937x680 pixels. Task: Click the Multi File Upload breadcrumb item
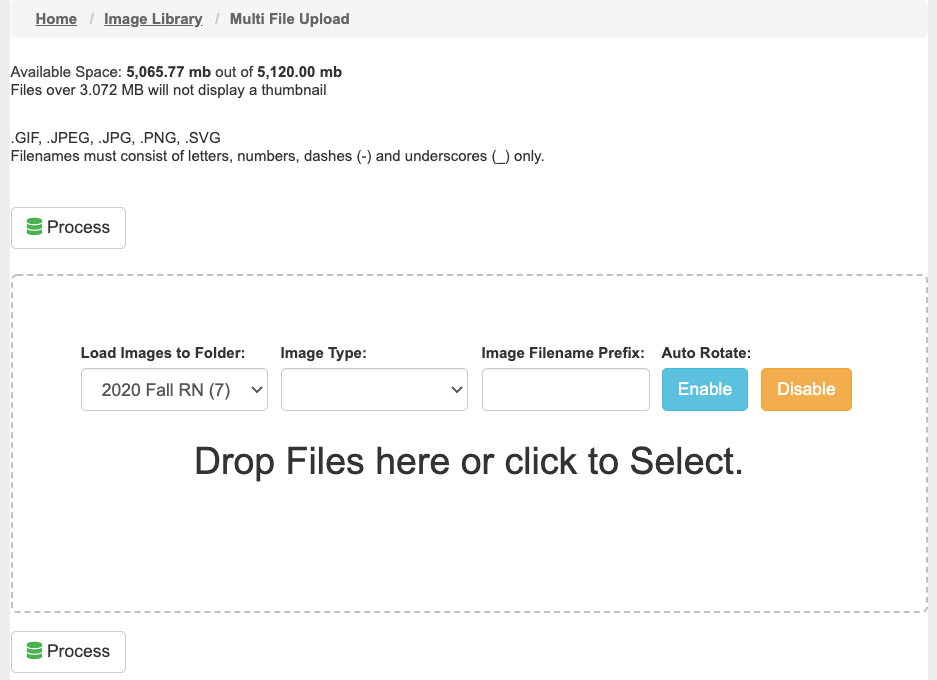click(290, 19)
